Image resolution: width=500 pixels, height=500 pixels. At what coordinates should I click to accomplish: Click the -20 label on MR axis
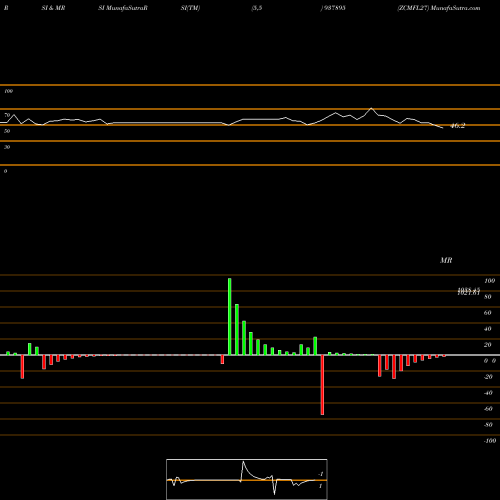pyautogui.click(x=488, y=377)
